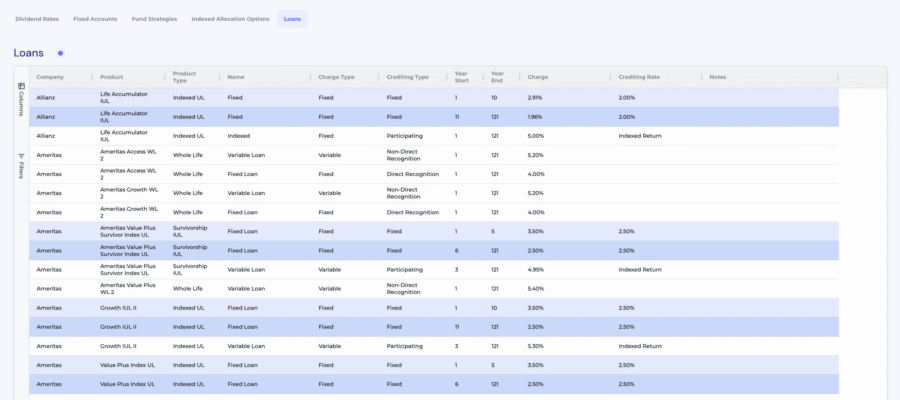
Task: Open the Fixed Accounts tab
Action: coord(95,19)
